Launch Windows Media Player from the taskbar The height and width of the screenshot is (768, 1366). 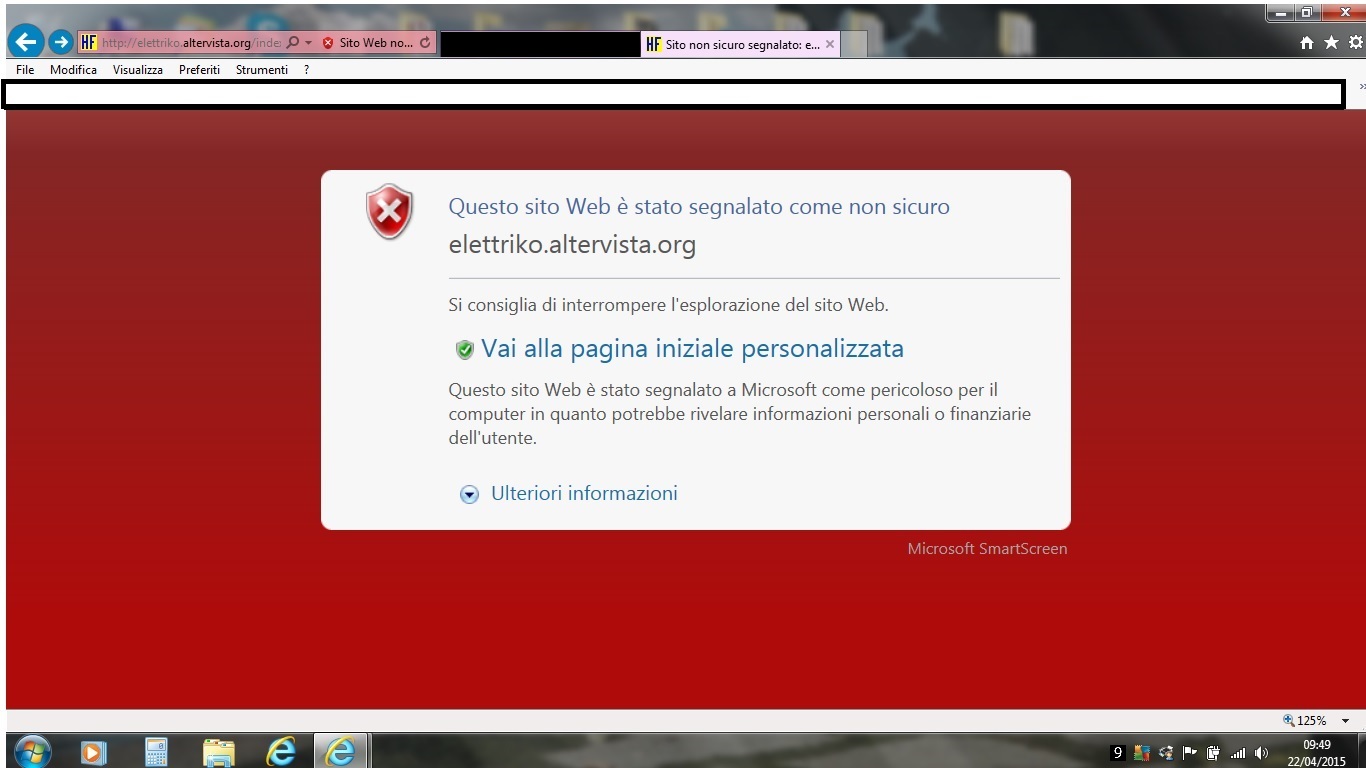tap(93, 751)
